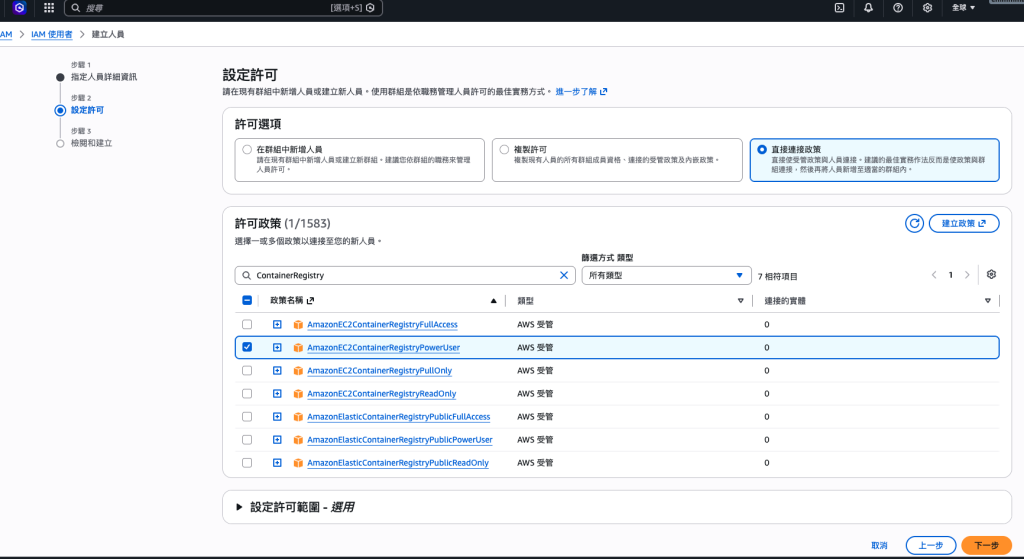Open the 進一步了解 link
The width and height of the screenshot is (1024, 559).
(x=581, y=92)
